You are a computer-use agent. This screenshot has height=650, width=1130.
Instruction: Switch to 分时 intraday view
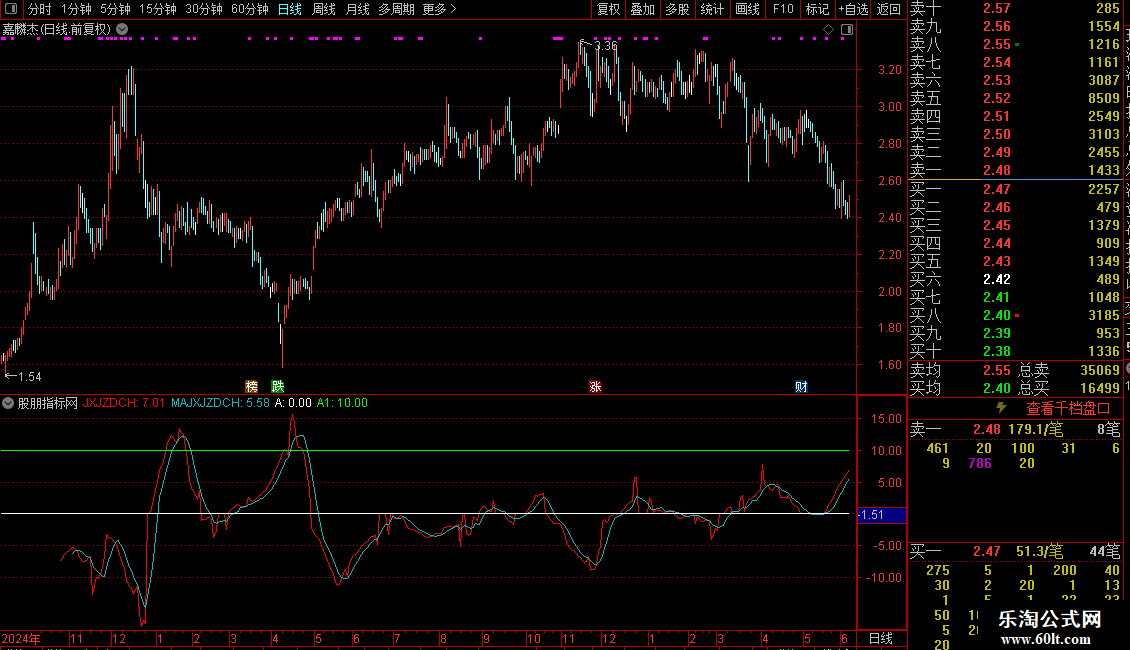tap(40, 9)
